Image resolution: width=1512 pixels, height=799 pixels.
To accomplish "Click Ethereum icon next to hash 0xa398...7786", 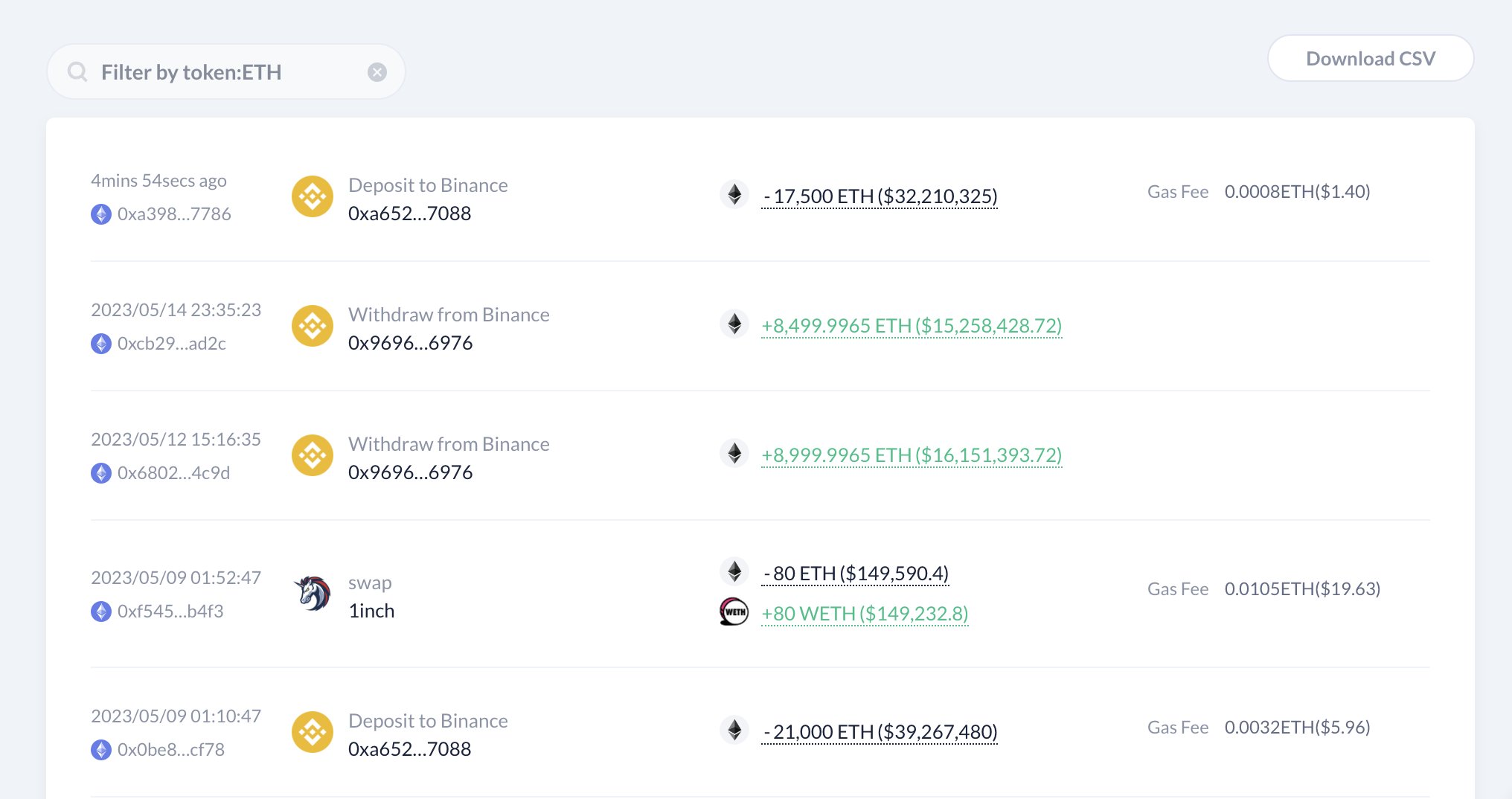I will pos(101,214).
